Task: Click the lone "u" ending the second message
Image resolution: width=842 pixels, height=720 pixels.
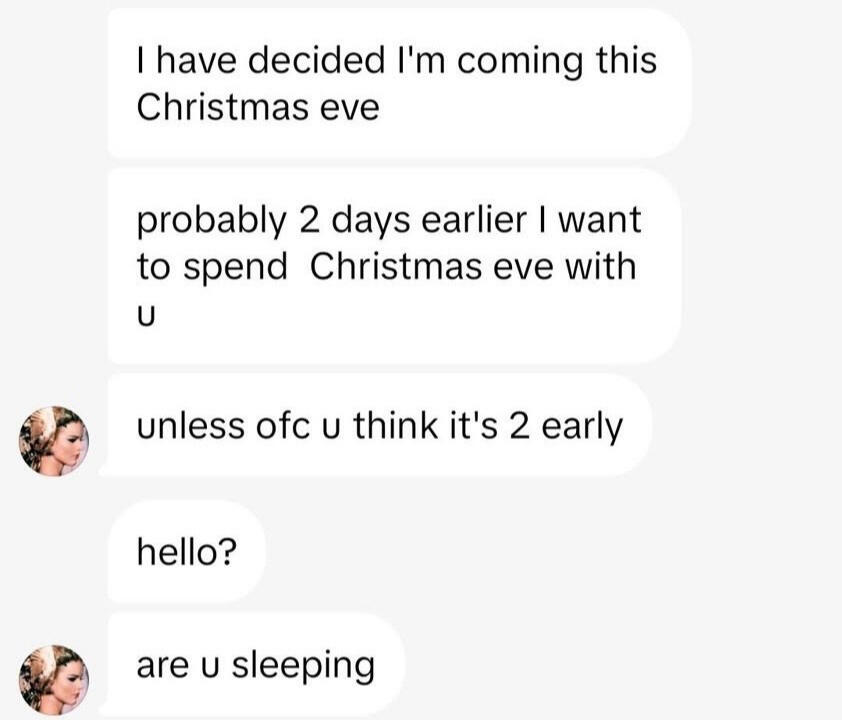Action: click(148, 315)
